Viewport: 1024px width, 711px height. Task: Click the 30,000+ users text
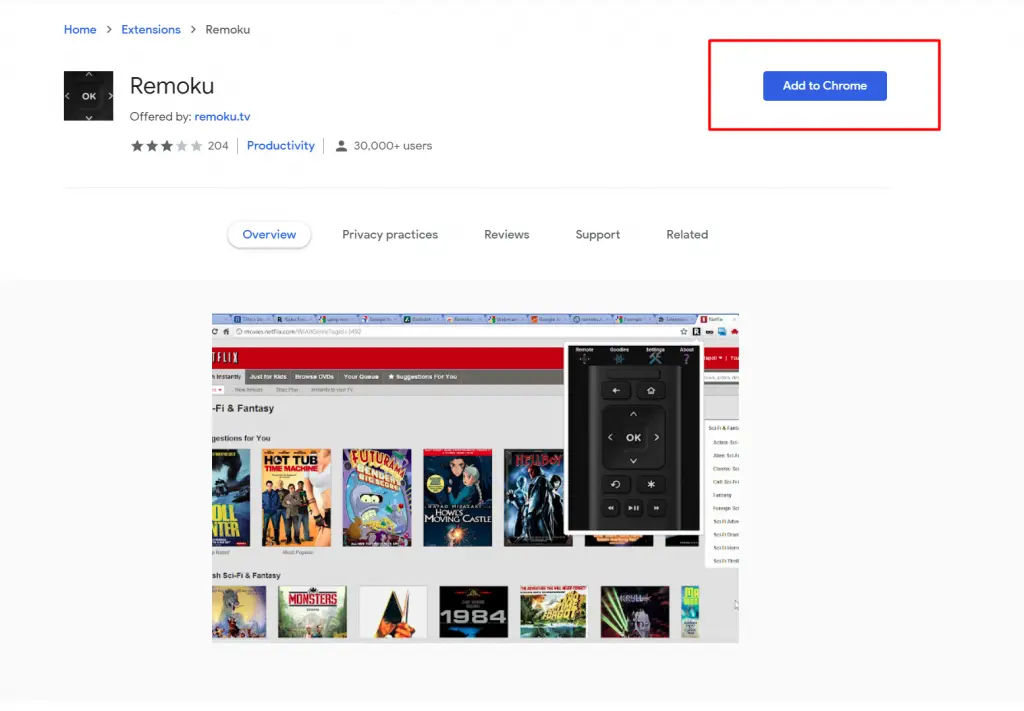pyautogui.click(x=392, y=146)
